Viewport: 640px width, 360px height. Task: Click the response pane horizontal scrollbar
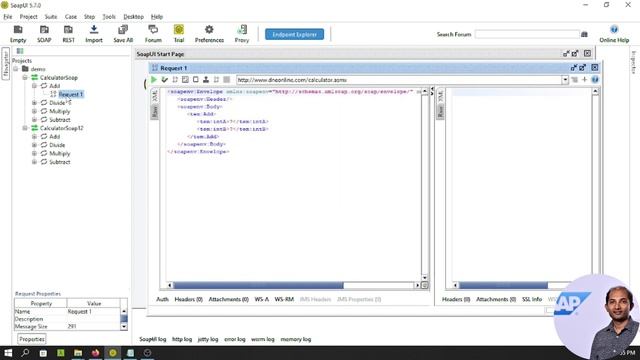pyautogui.click(x=503, y=285)
